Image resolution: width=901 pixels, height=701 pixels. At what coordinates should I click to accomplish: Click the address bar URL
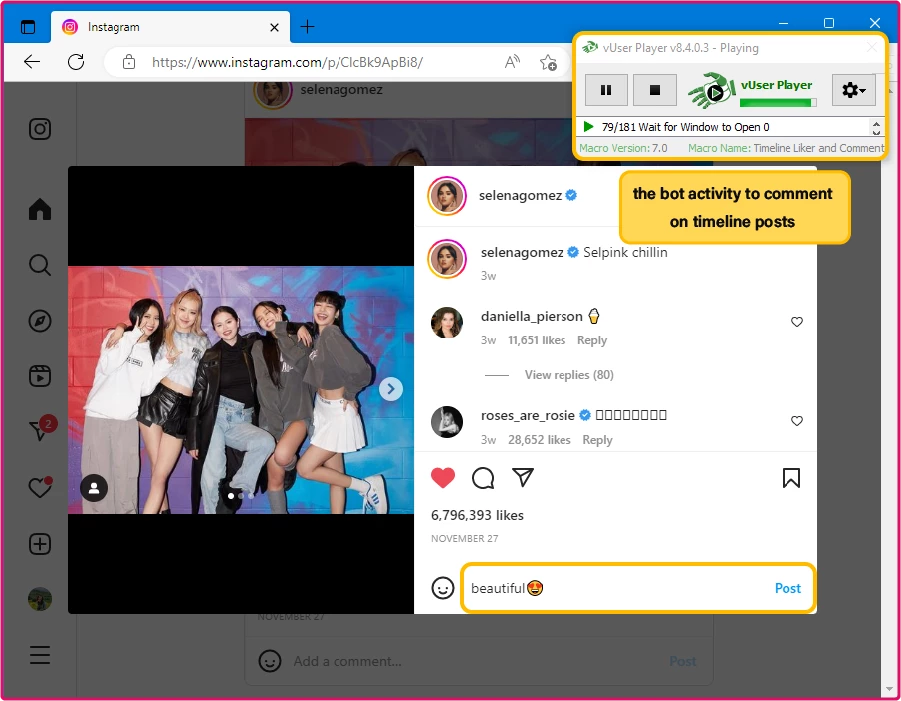click(287, 62)
